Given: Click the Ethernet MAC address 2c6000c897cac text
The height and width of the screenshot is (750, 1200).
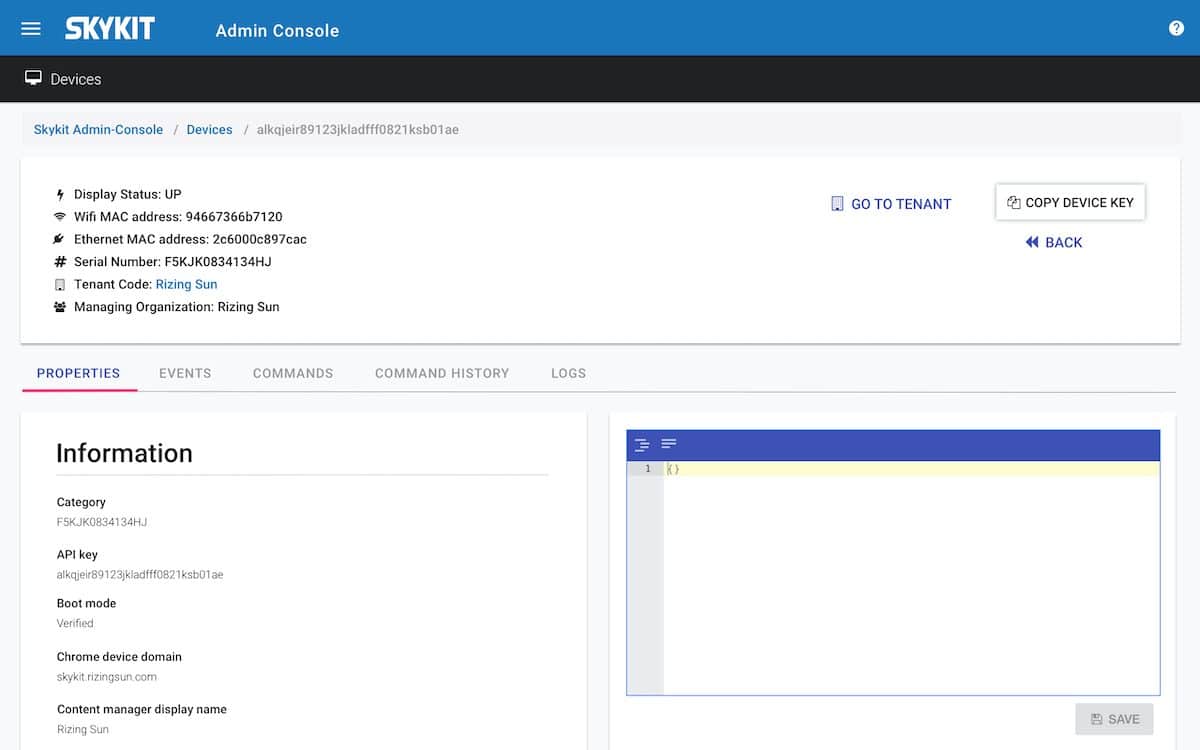Looking at the screenshot, I should [190, 239].
